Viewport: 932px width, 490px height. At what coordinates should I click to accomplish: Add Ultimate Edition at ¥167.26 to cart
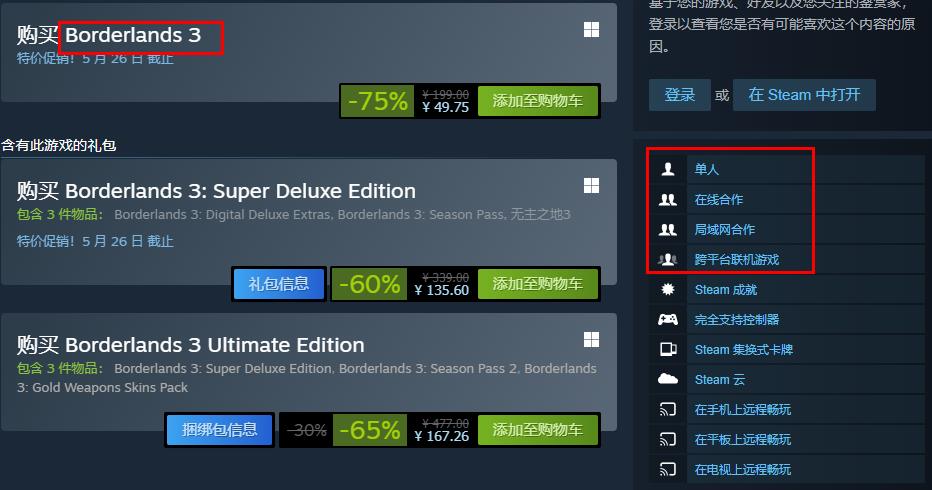(x=537, y=429)
